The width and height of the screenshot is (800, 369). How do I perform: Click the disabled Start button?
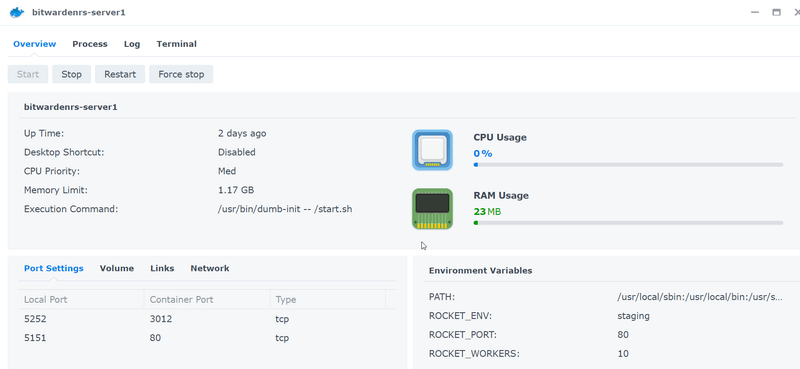tap(28, 74)
